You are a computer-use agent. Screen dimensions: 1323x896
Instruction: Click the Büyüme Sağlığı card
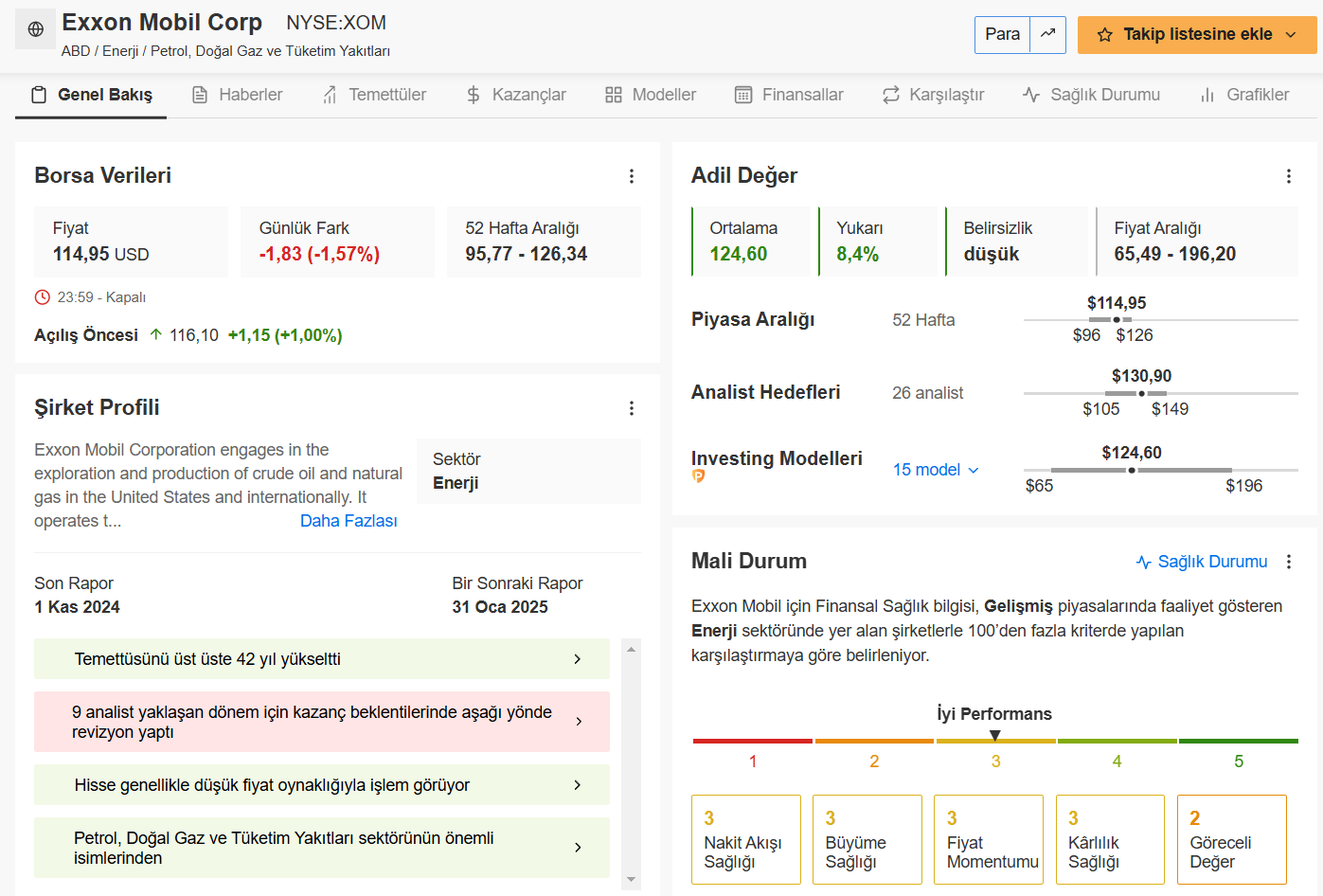point(867,839)
